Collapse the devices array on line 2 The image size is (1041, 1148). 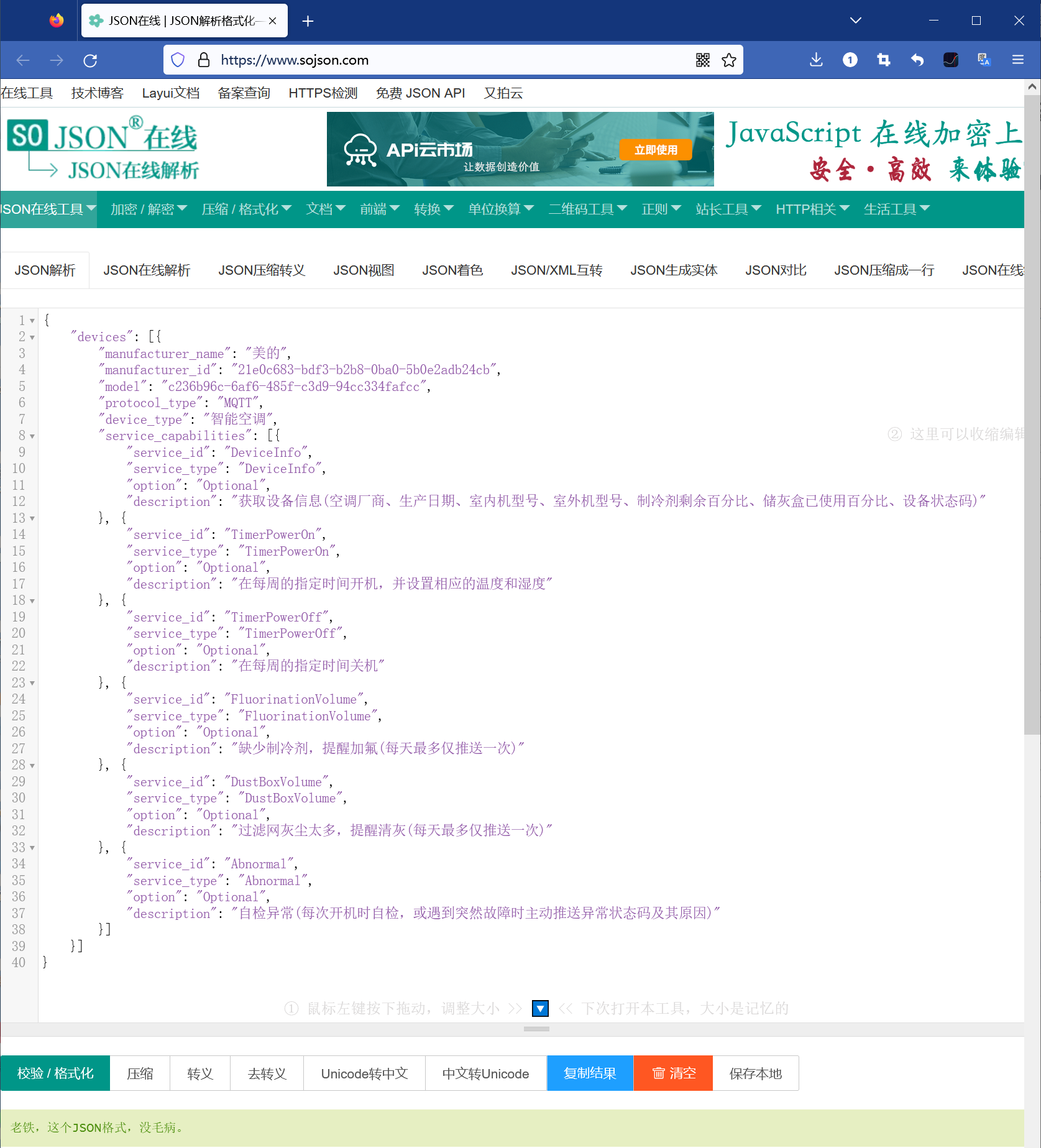click(x=32, y=338)
